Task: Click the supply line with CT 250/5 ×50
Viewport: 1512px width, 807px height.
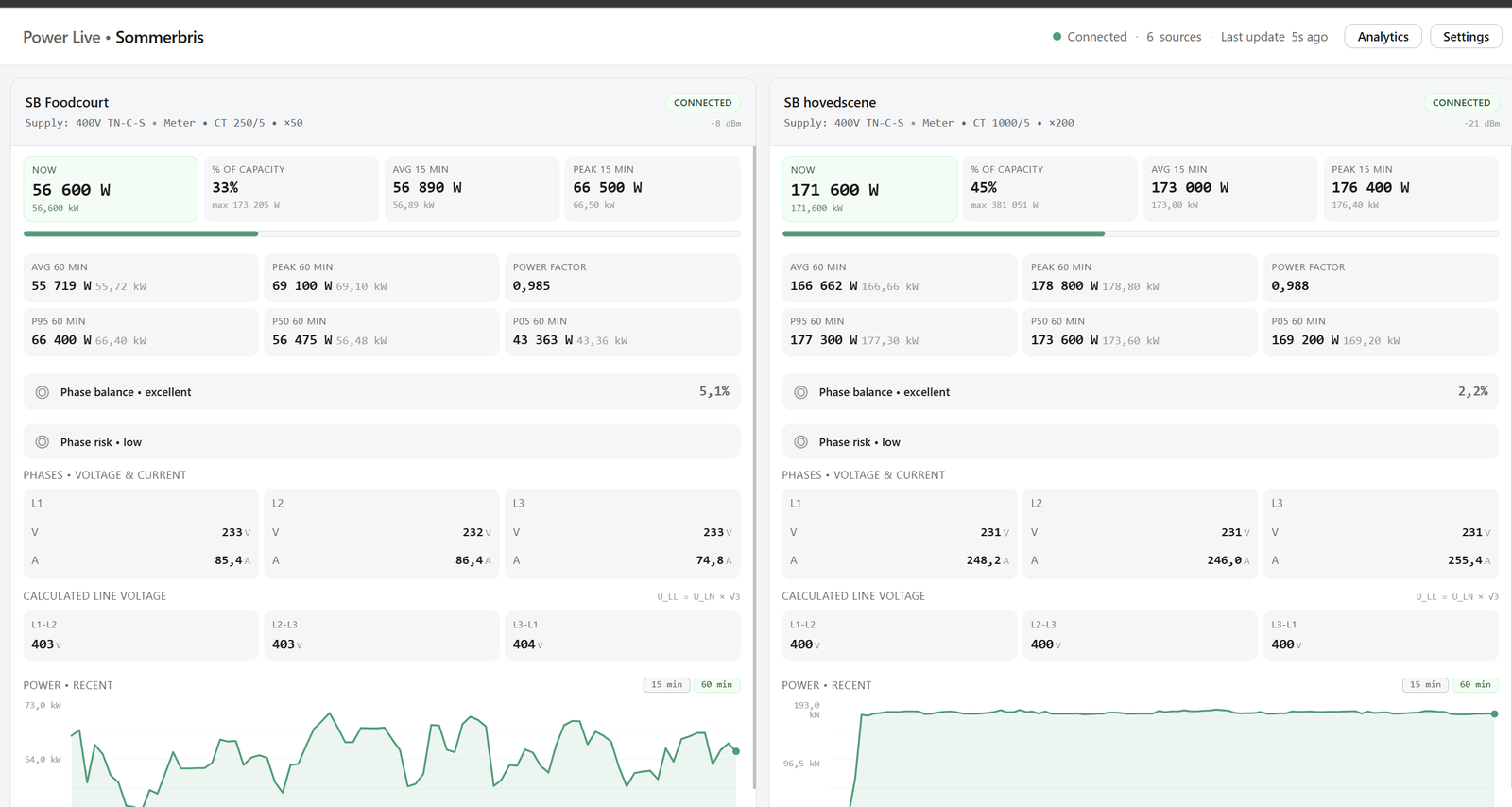Action: tap(164, 123)
